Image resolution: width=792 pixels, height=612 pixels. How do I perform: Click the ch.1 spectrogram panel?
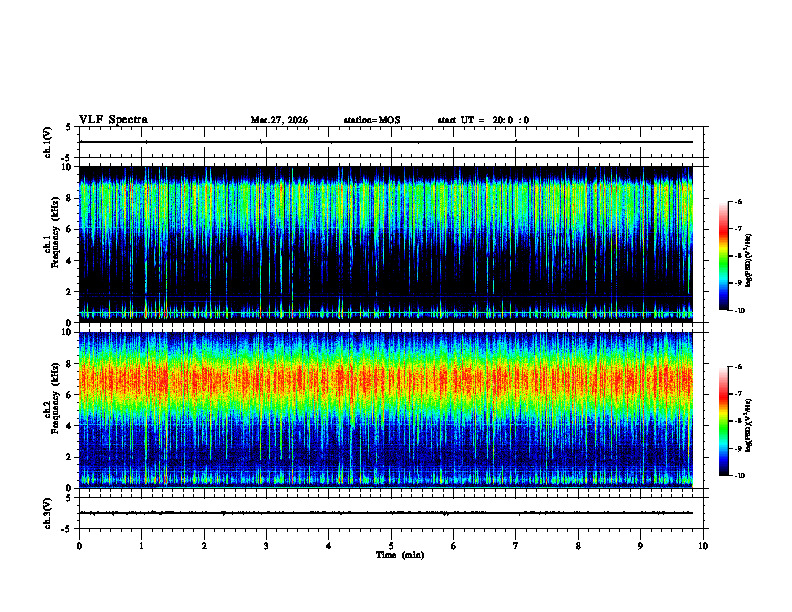pos(385,244)
